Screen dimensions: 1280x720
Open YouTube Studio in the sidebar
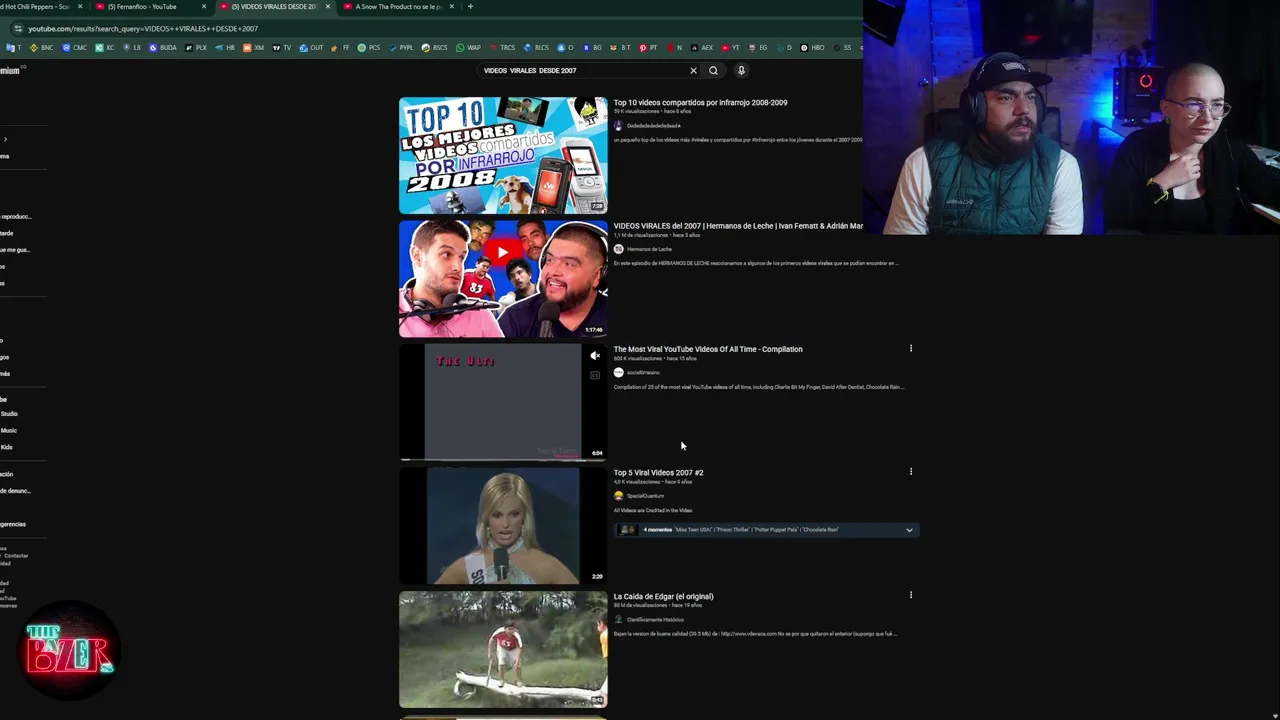[x=9, y=413]
